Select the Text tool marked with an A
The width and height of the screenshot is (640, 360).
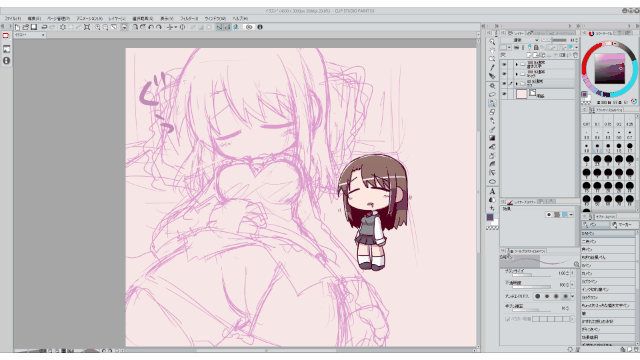pyautogui.click(x=492, y=191)
